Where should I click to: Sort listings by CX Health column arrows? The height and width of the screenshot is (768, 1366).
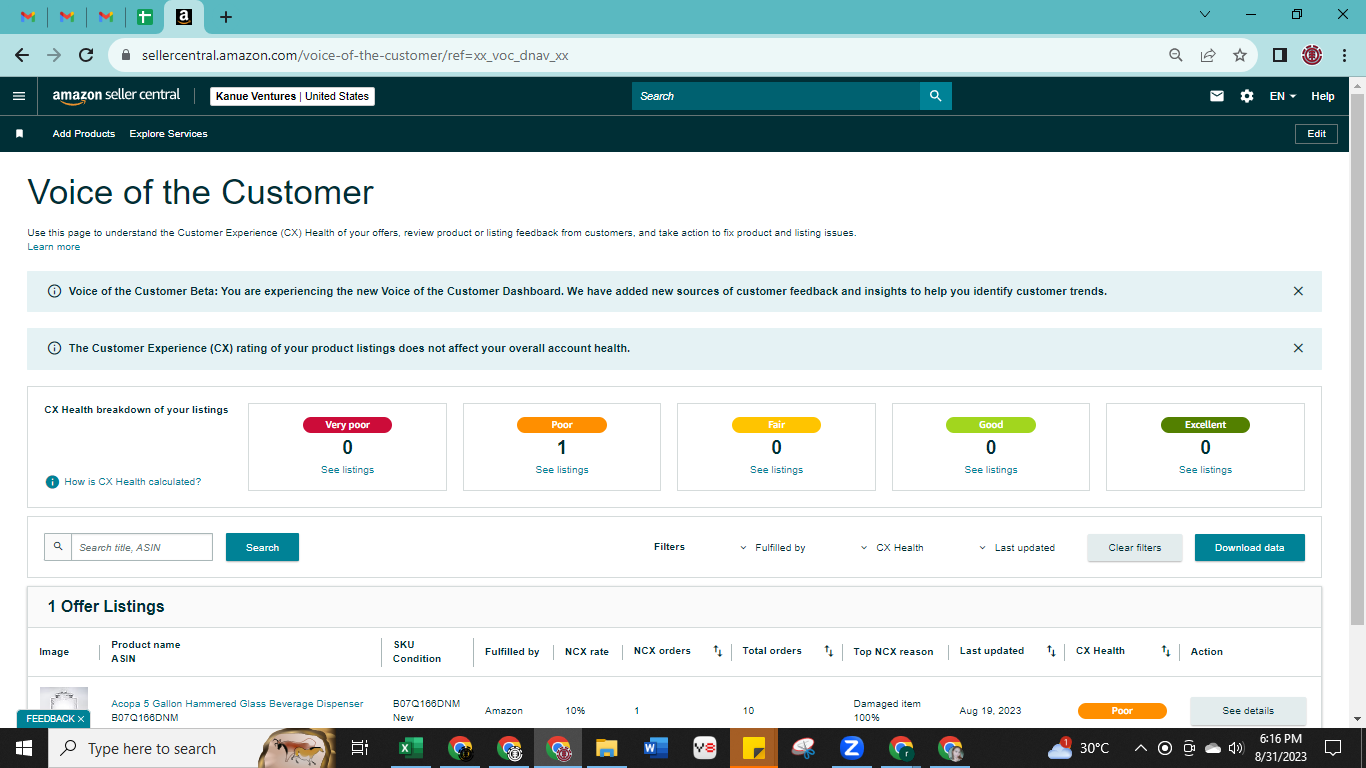click(x=1166, y=651)
